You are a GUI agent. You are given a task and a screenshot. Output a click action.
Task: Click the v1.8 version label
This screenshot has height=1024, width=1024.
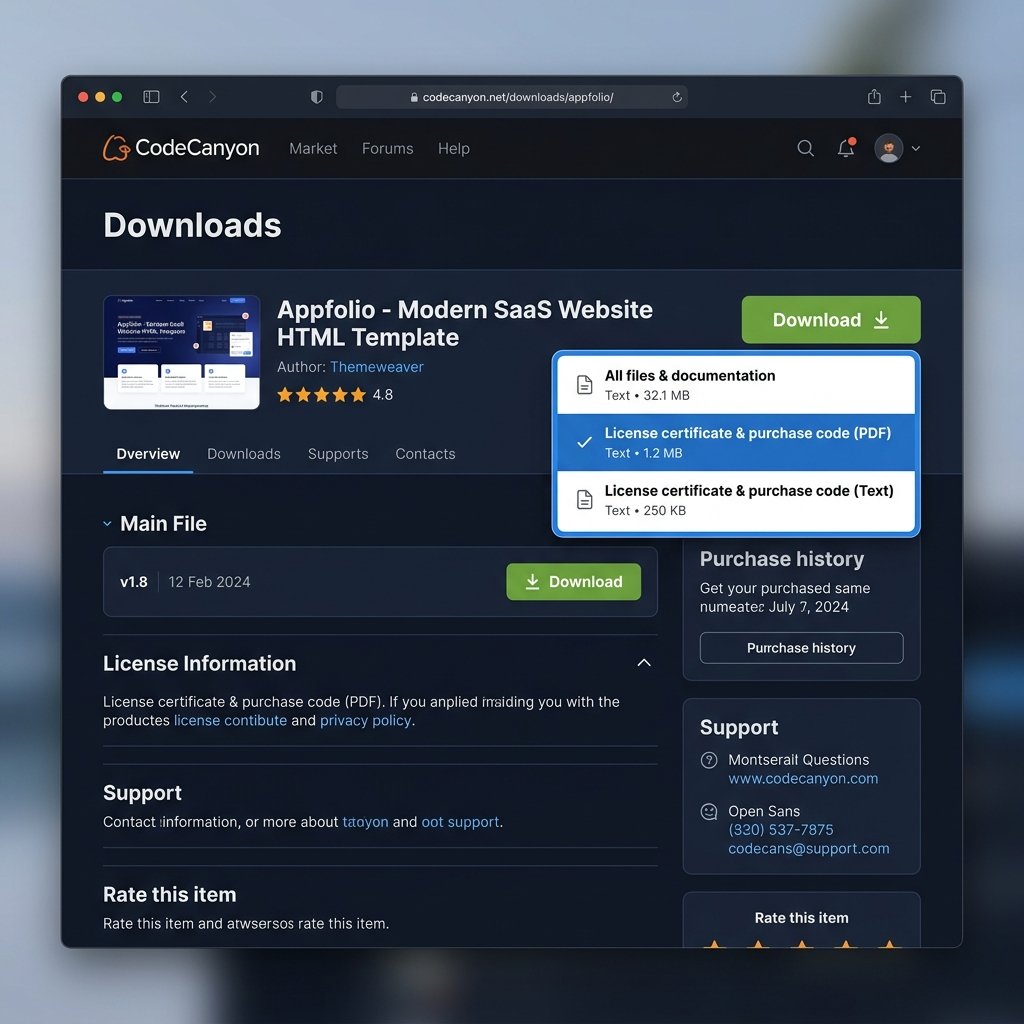134,582
